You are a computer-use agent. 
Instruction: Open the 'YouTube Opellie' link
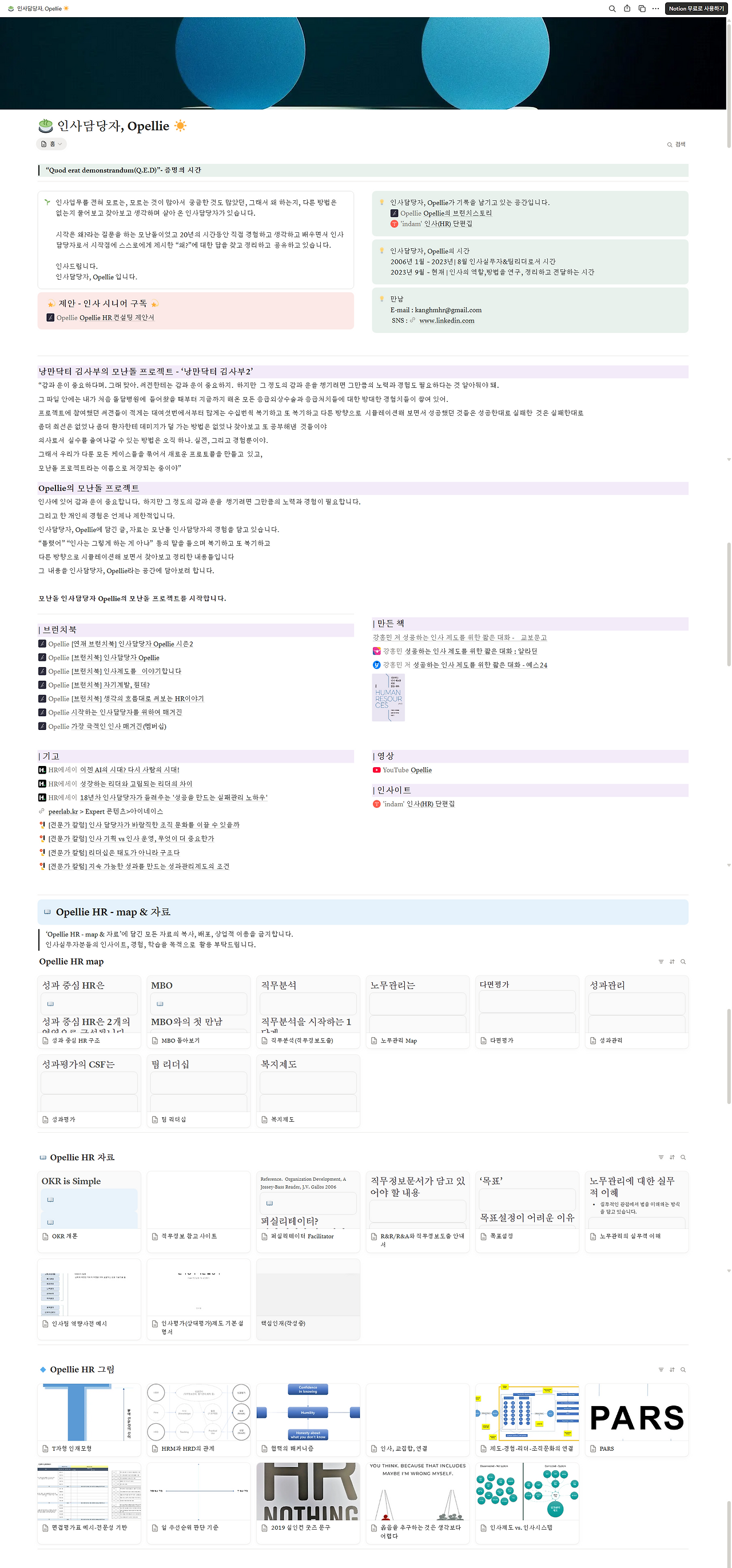pos(402,771)
